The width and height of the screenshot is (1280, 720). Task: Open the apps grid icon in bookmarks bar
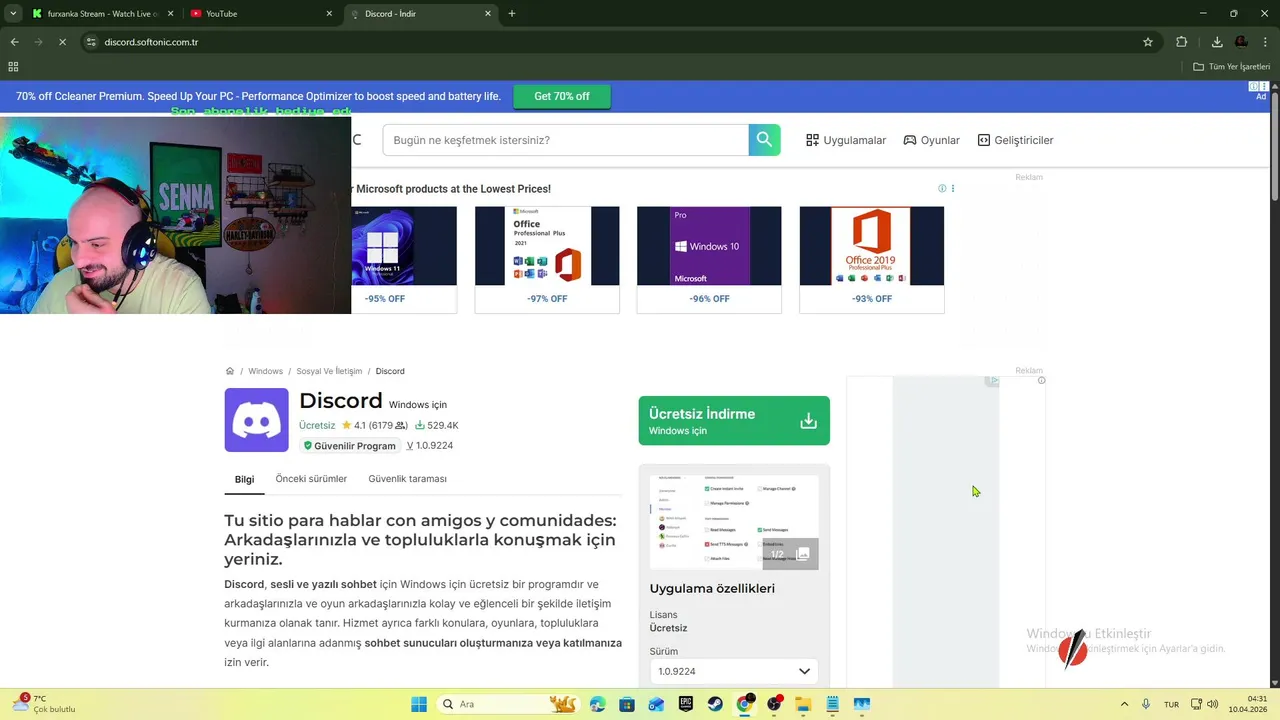[13, 67]
